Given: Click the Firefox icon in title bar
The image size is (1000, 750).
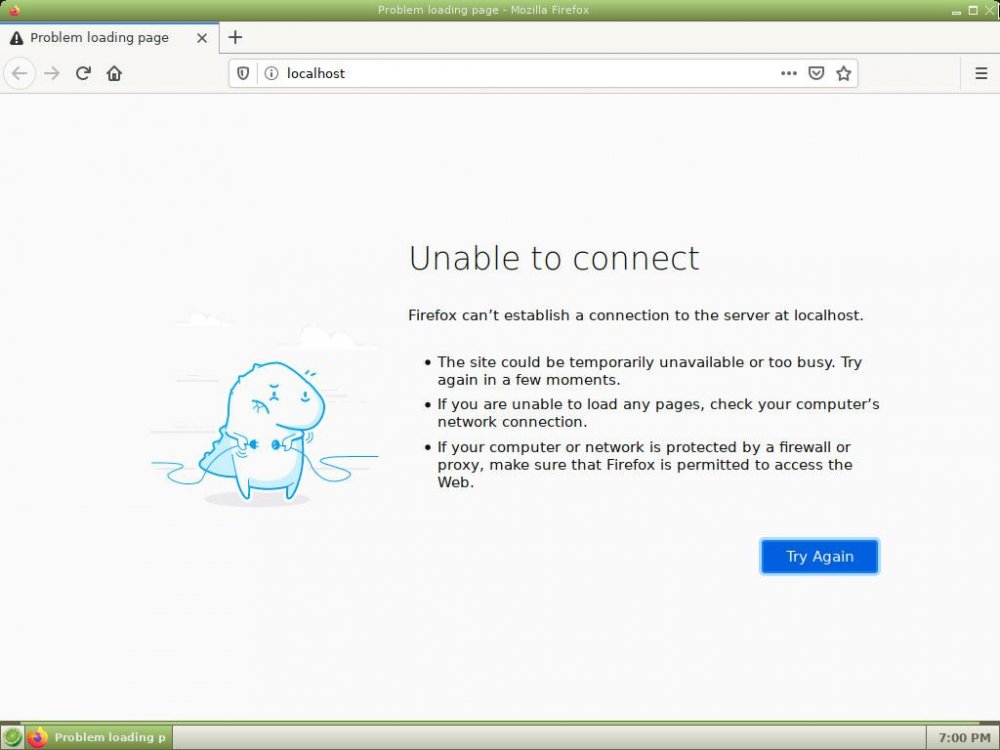Looking at the screenshot, I should pos(14,10).
